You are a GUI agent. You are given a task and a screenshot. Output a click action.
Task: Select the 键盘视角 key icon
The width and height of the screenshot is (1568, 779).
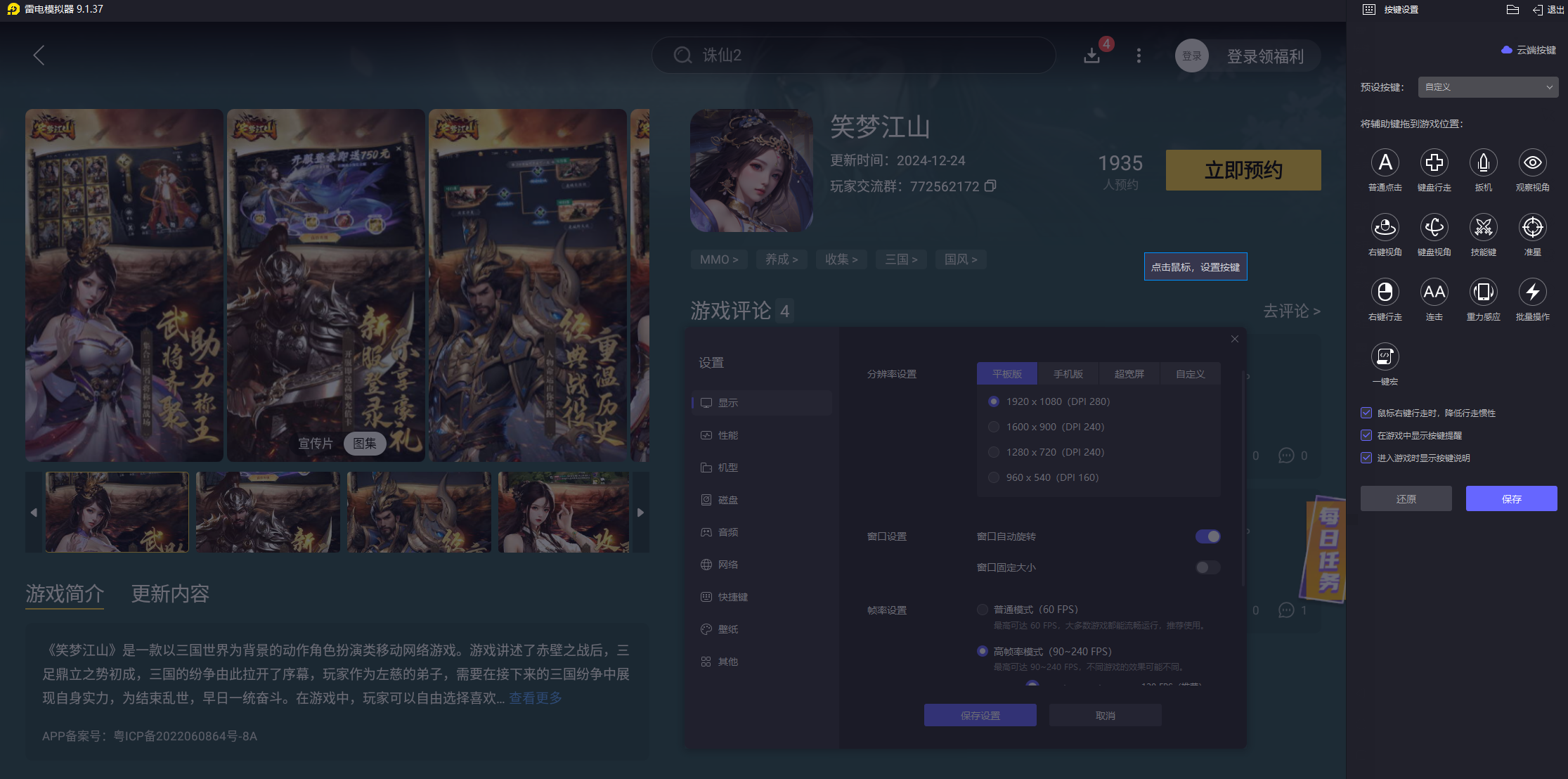(x=1434, y=228)
